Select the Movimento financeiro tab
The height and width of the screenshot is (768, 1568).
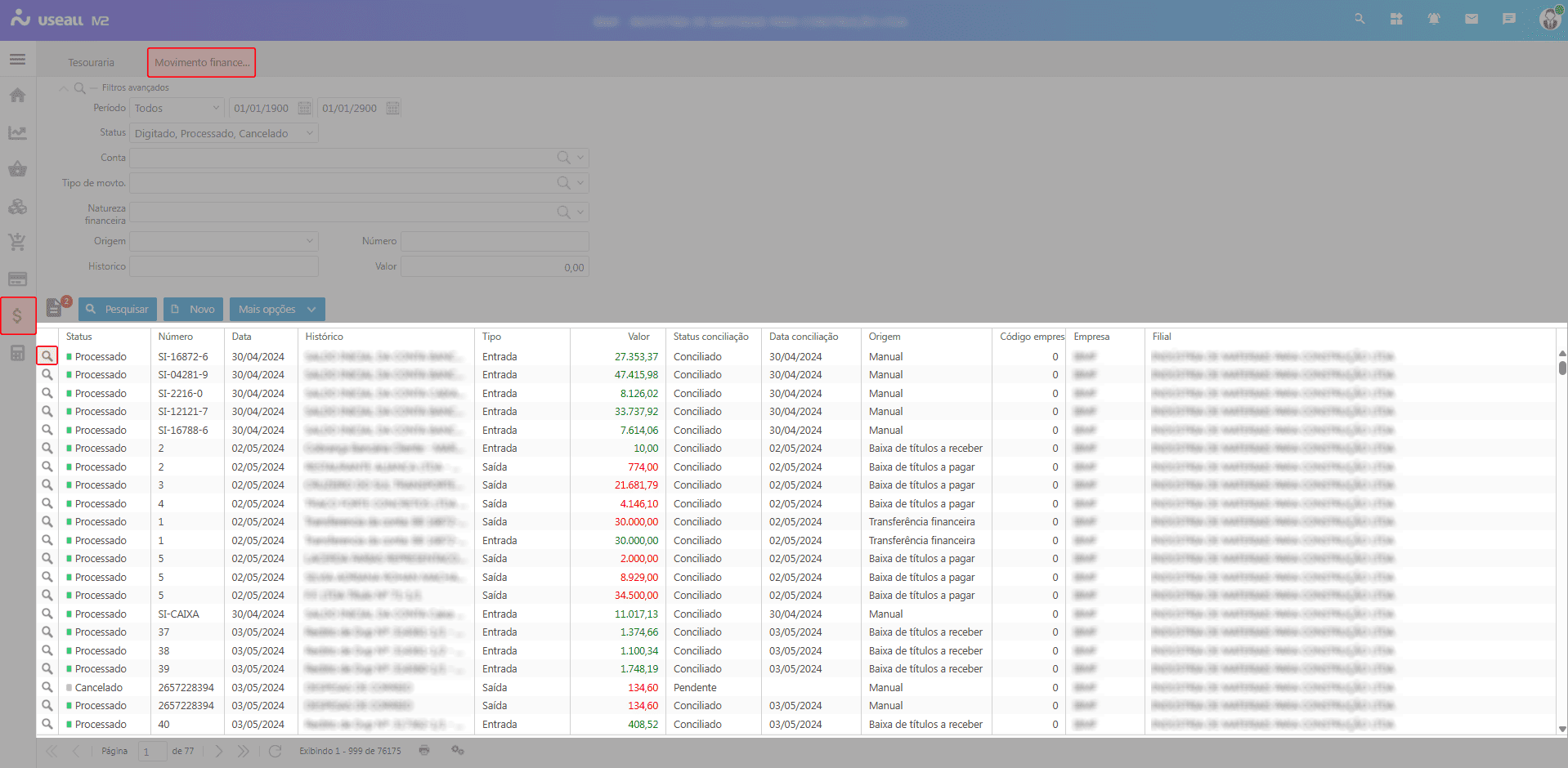pos(201,63)
